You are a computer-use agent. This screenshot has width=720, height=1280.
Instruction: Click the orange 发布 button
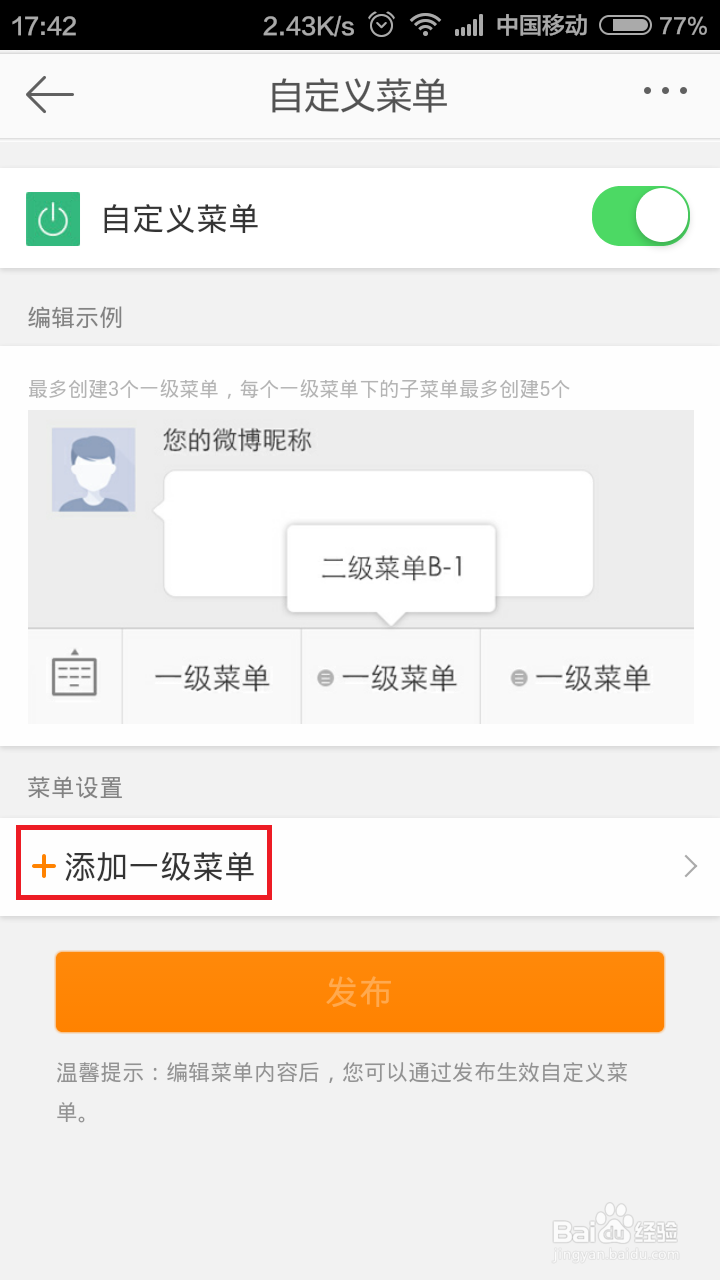tap(360, 992)
